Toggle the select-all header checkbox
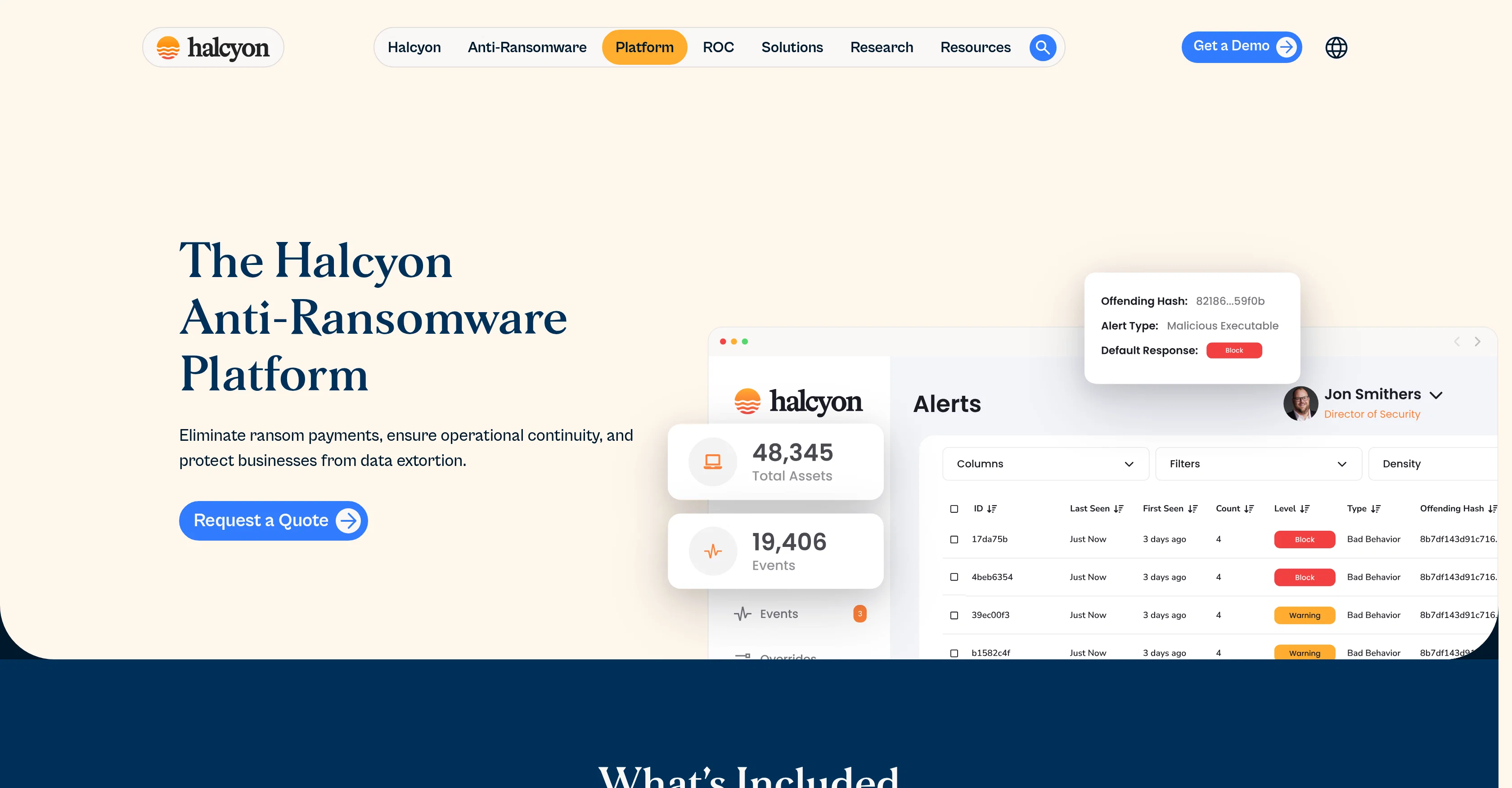 pyautogui.click(x=954, y=509)
